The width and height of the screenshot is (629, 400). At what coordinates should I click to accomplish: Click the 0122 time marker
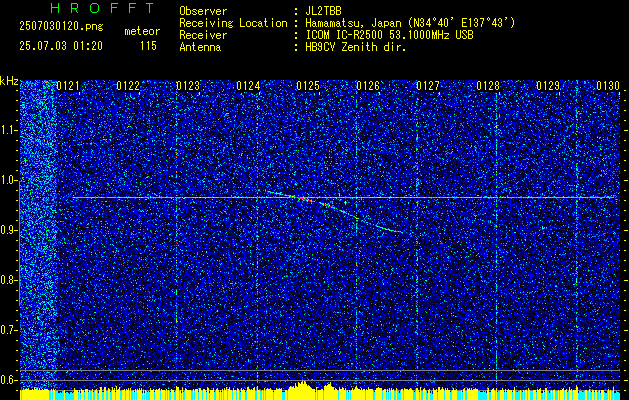click(128, 86)
